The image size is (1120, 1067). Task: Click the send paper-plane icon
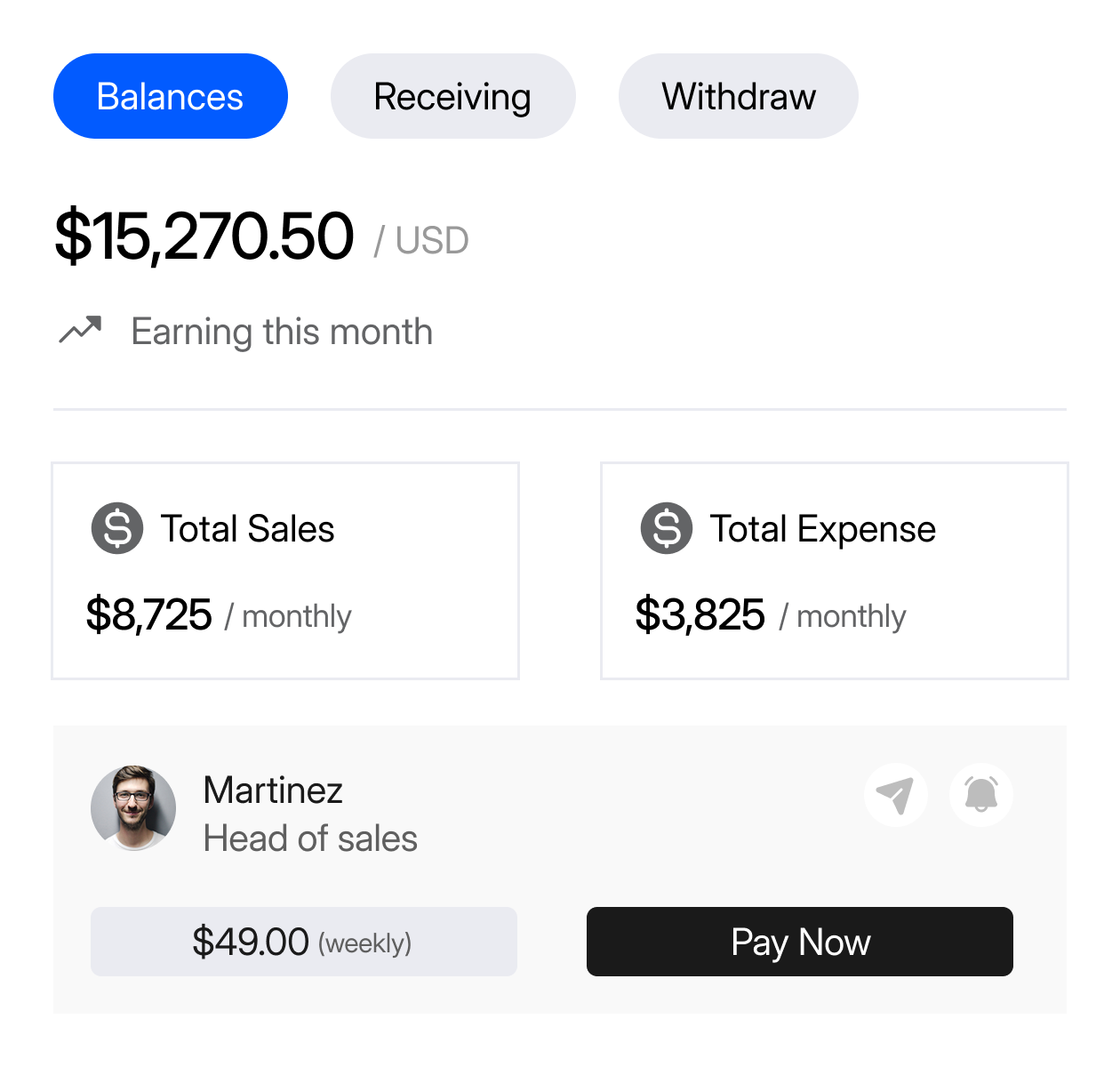point(895,795)
